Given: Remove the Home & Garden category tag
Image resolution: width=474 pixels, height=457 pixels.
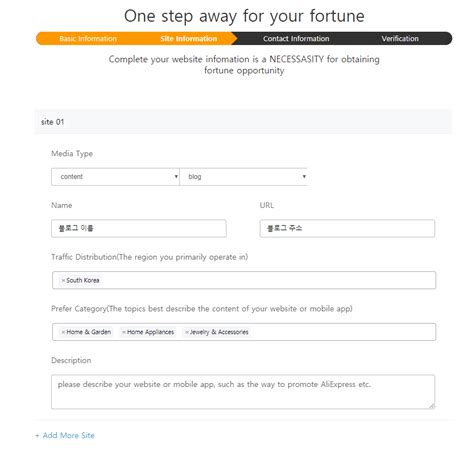Looking at the screenshot, I should pos(63,332).
